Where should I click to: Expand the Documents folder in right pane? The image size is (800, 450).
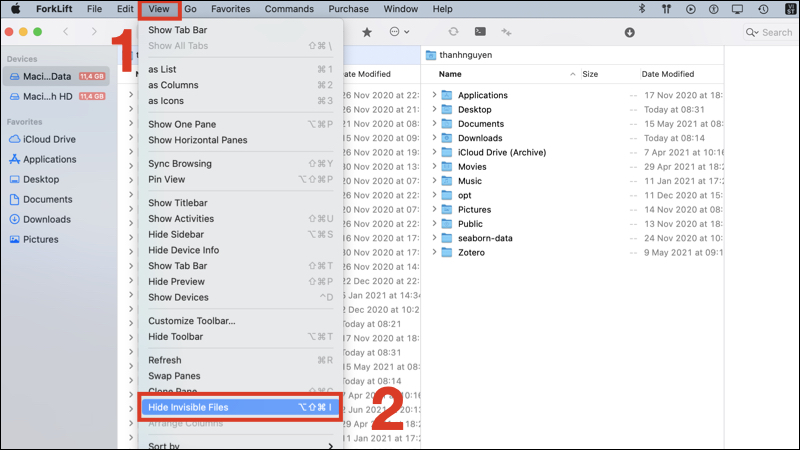434,123
